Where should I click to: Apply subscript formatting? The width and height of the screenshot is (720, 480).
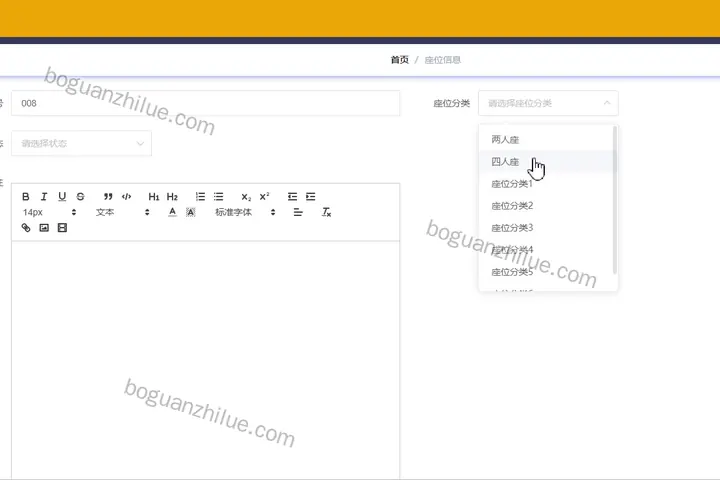(x=246, y=197)
